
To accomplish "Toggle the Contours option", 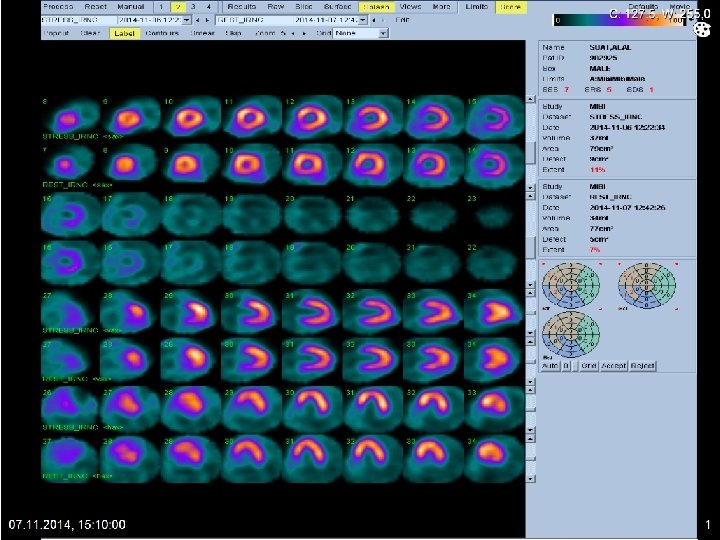I will (x=162, y=33).
